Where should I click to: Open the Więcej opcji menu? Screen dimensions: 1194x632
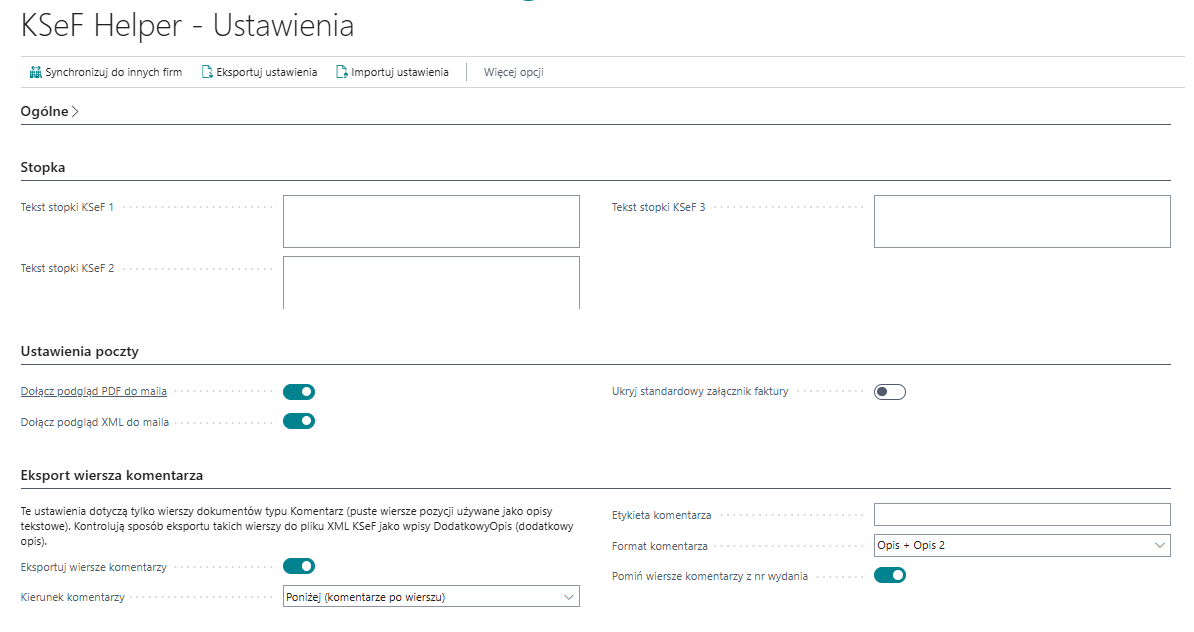[x=513, y=72]
